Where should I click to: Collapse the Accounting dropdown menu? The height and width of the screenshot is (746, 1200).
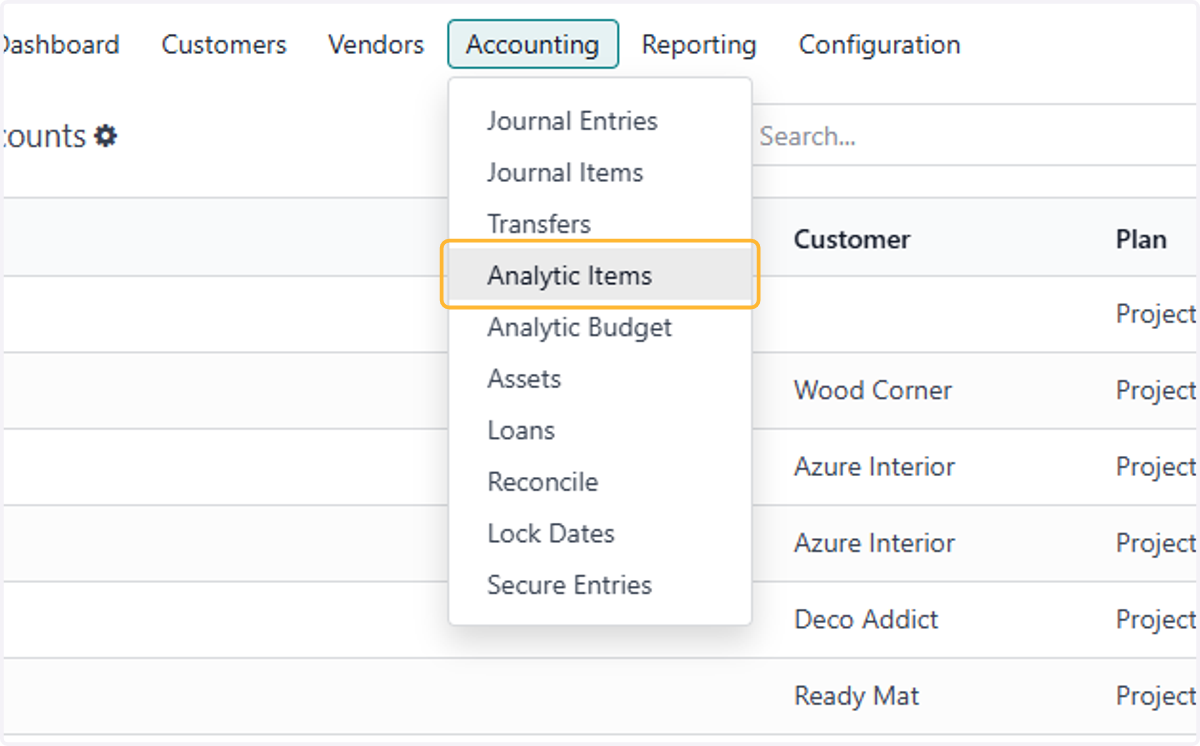pos(533,45)
